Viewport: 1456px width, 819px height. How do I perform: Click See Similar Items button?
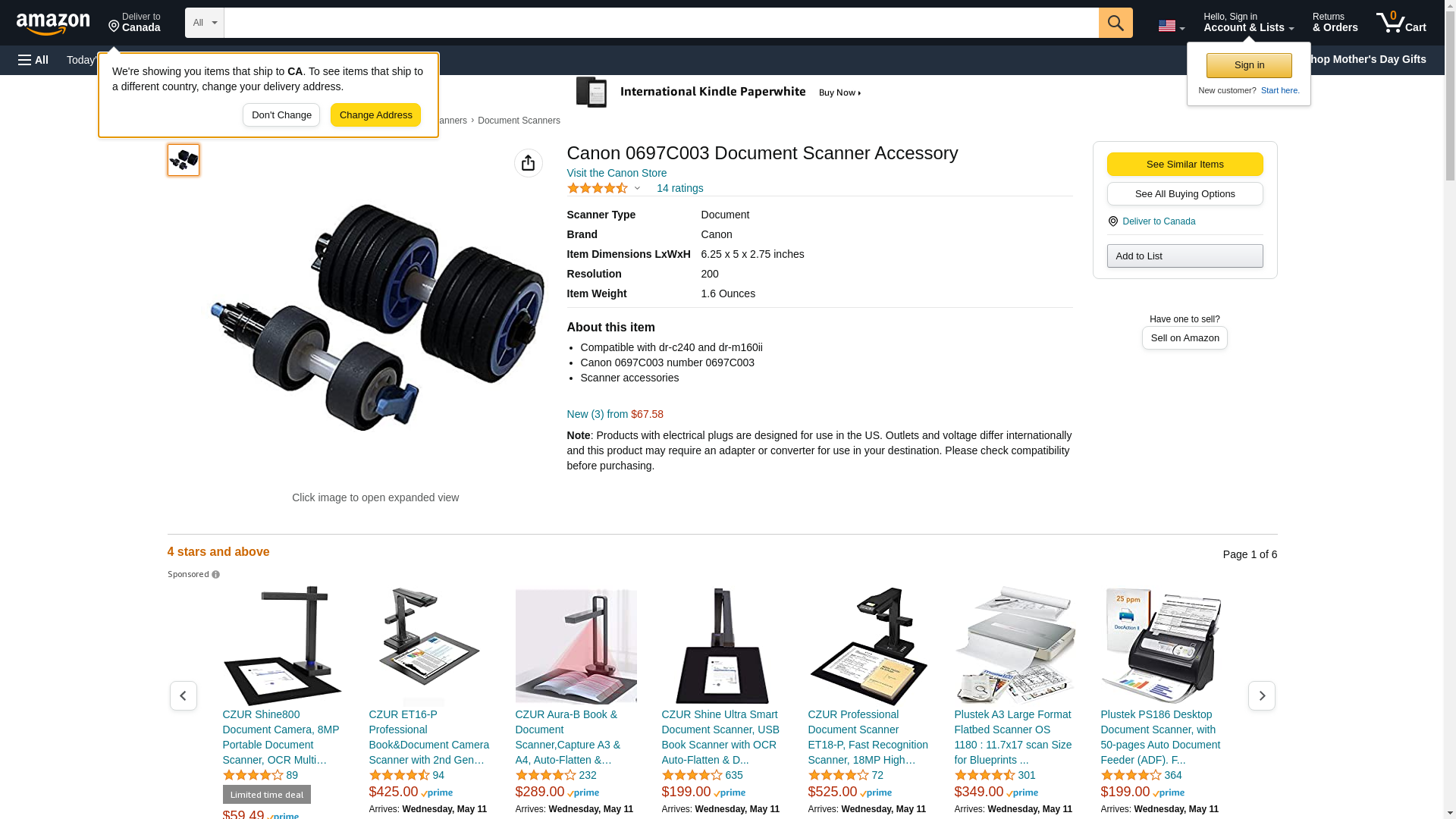tap(1185, 165)
